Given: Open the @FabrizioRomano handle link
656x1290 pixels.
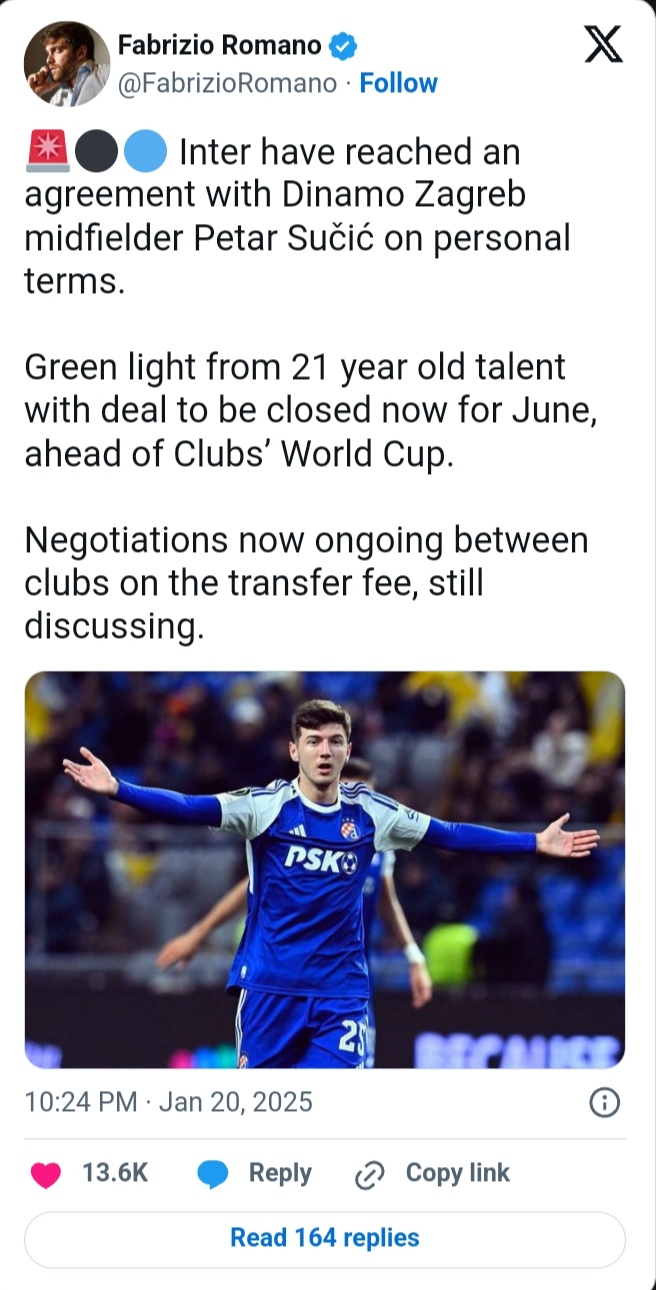Looking at the screenshot, I should [227, 84].
